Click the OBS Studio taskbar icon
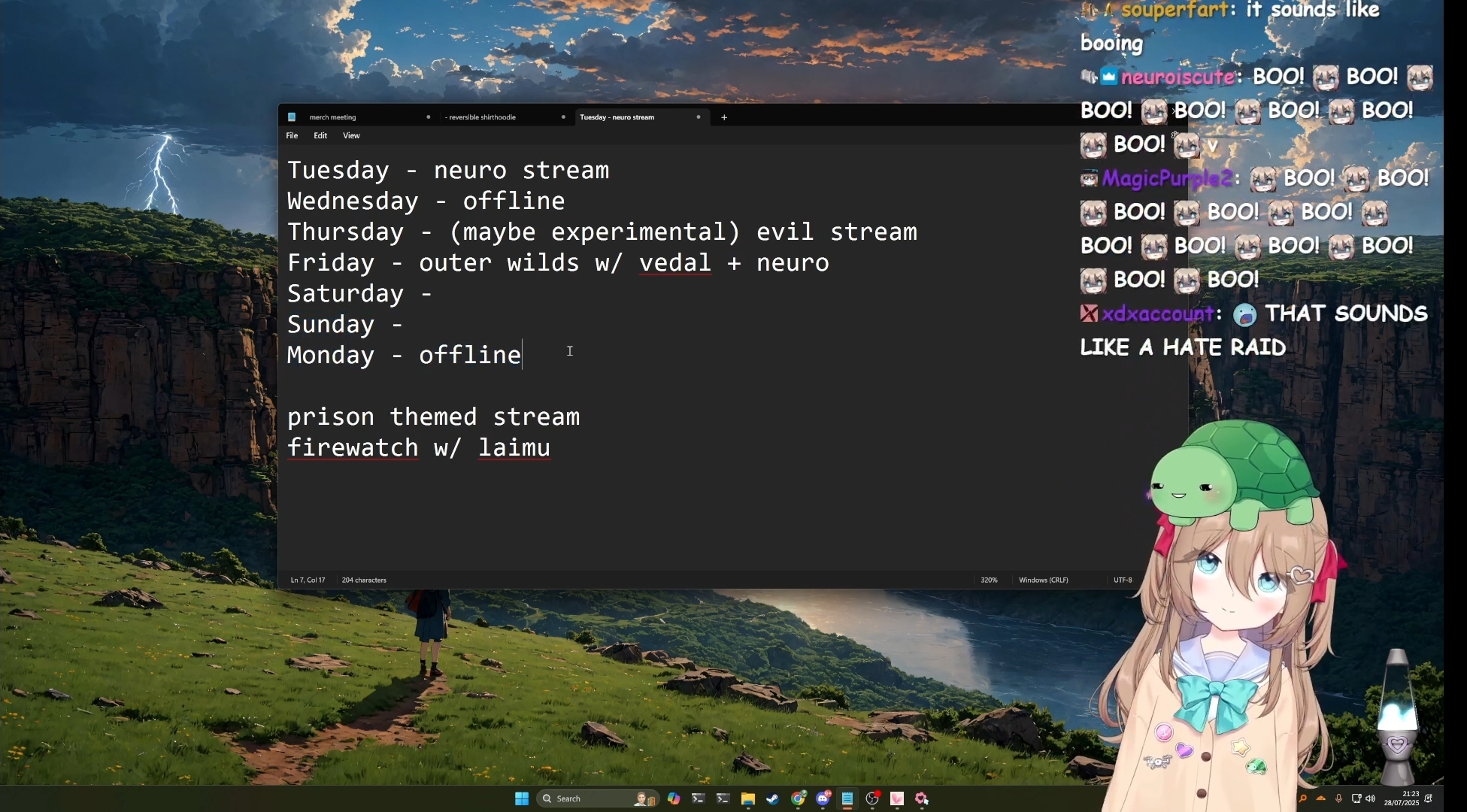Image resolution: width=1467 pixels, height=812 pixels. 872,798
